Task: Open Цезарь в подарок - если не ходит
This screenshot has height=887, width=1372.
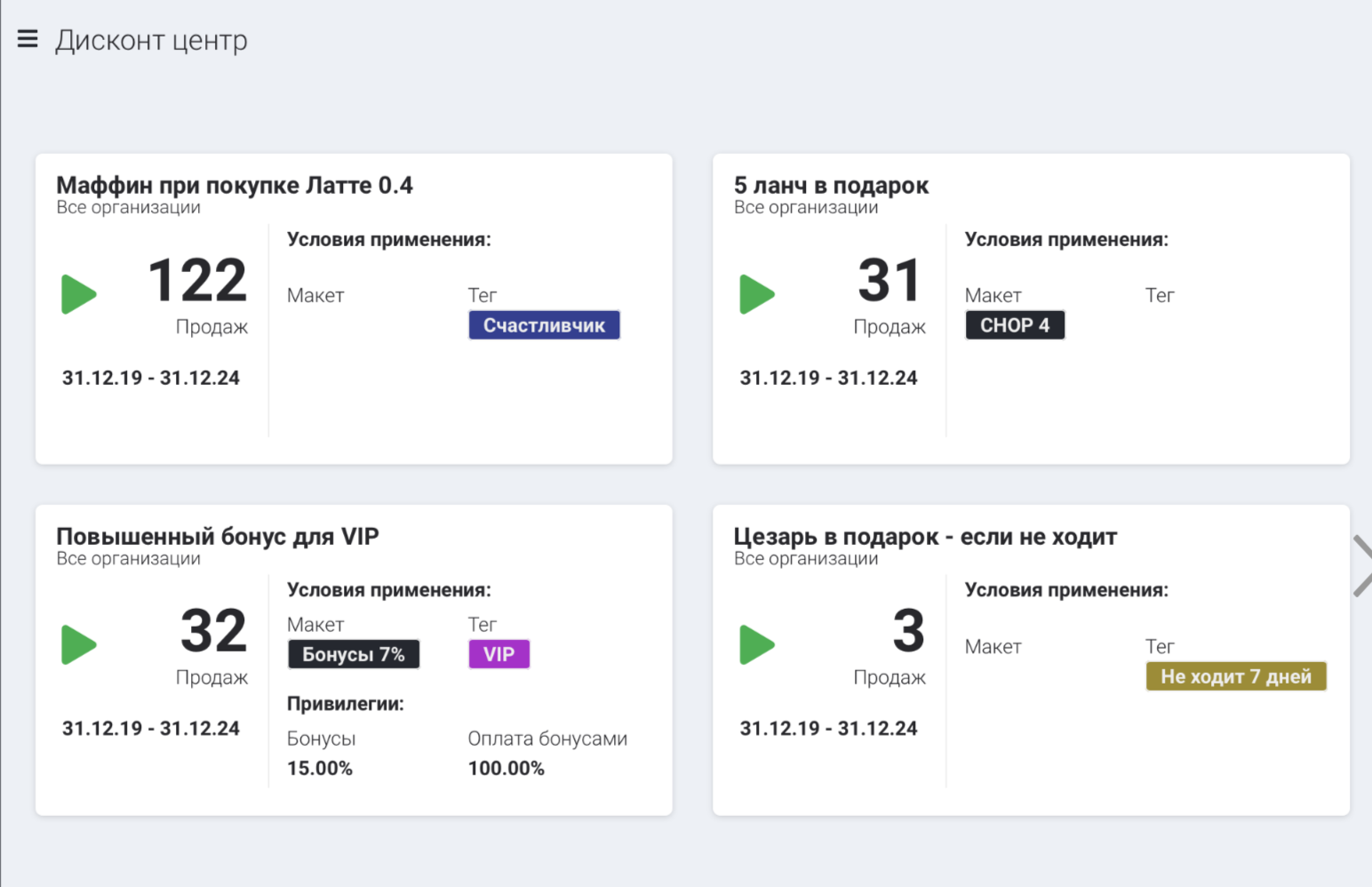Action: point(925,536)
